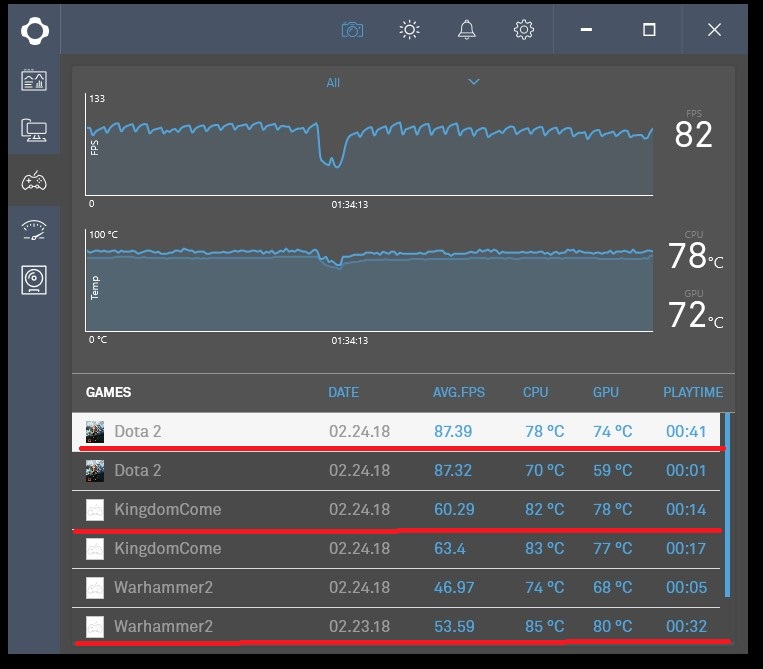Viewport: 763px width, 669px height.
Task: Click 00:41 playtime value
Action: coord(686,431)
